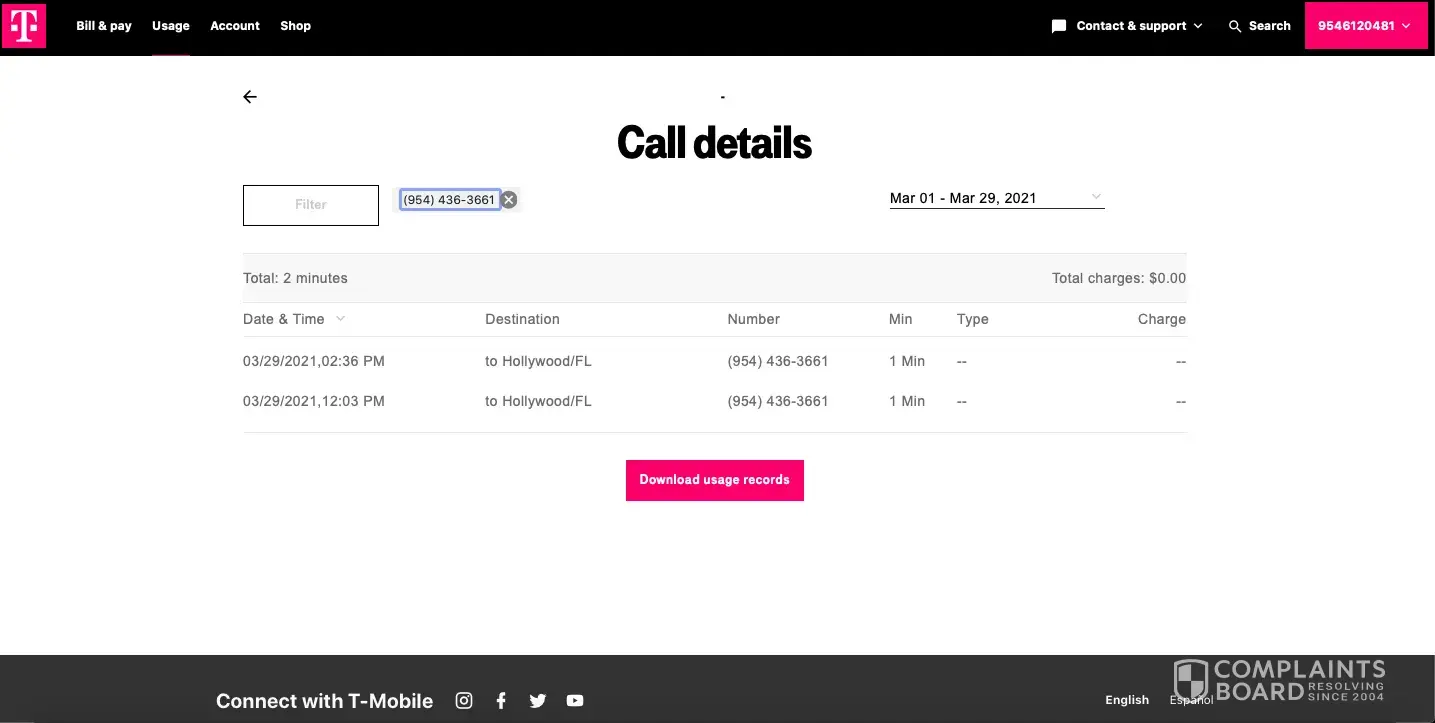
Task: Click '1 Min' in the 12:03 PM row
Action: coord(907,401)
